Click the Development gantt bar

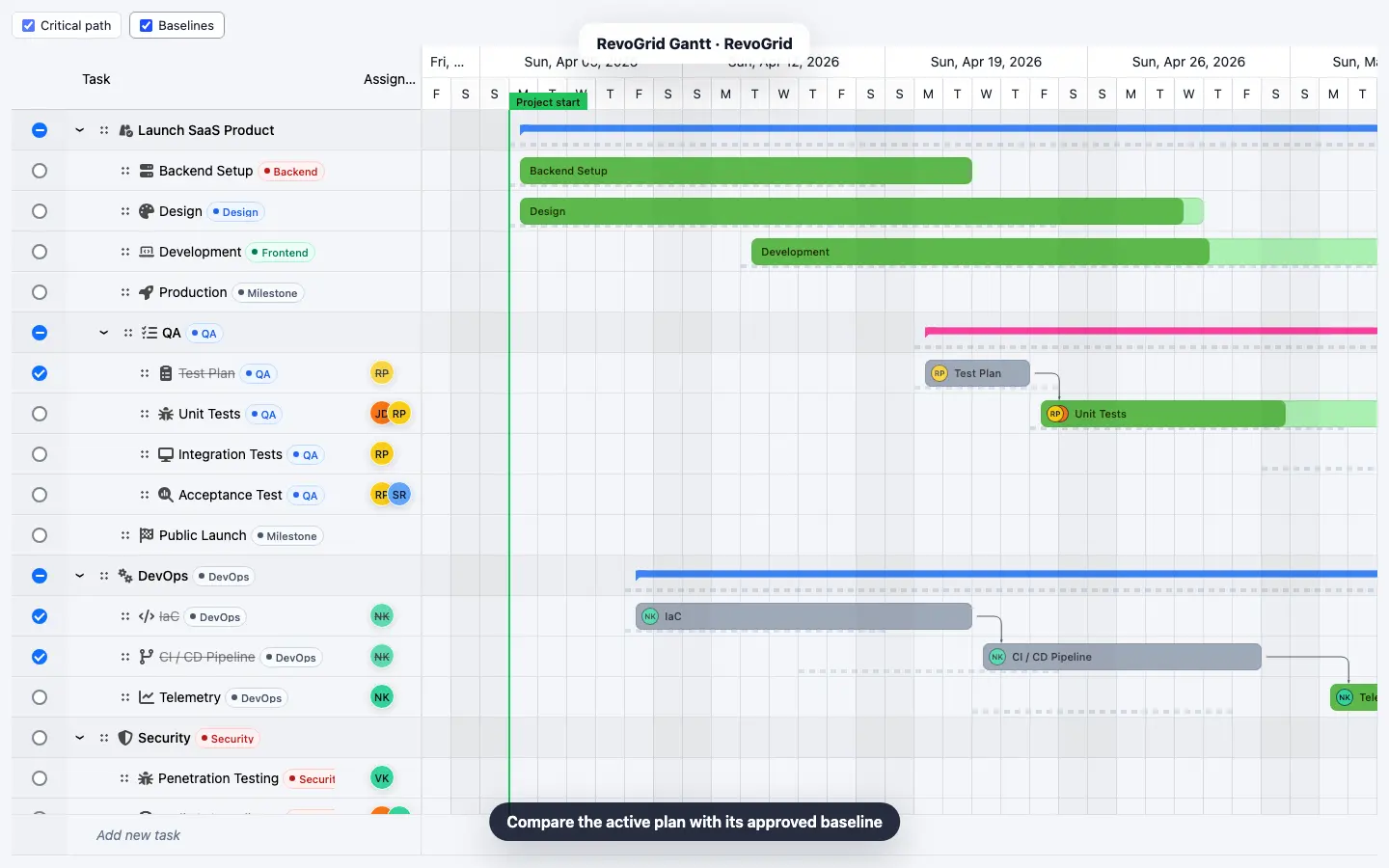click(1064, 252)
